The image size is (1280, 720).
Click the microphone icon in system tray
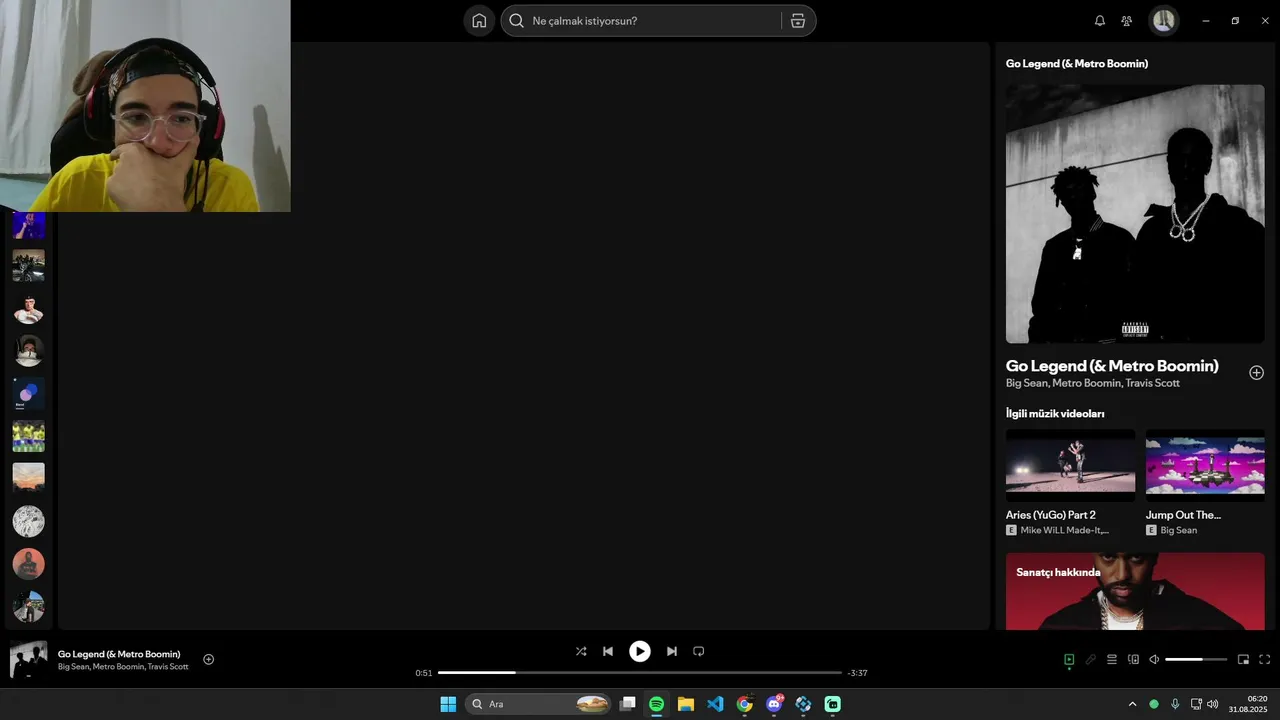click(1175, 704)
